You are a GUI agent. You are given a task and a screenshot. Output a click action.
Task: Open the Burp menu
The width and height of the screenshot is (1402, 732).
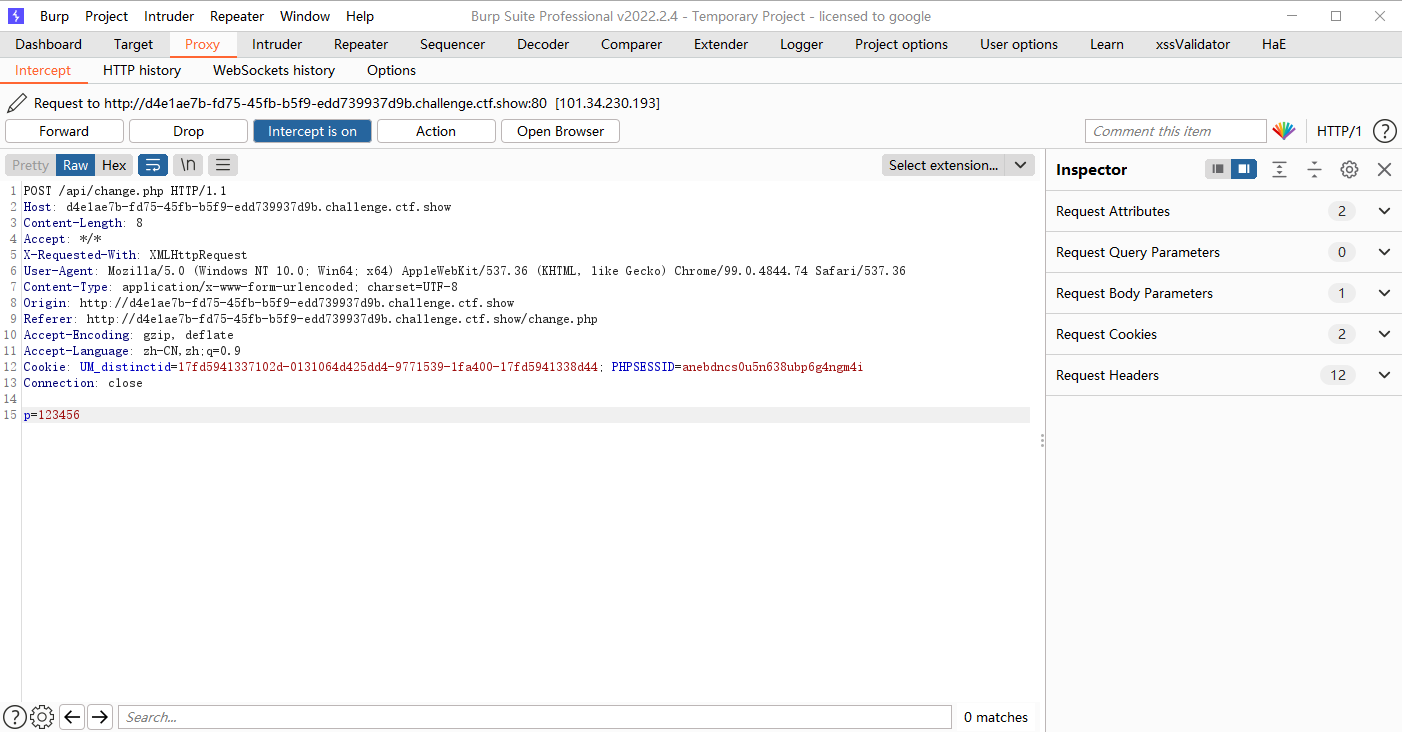(x=54, y=16)
